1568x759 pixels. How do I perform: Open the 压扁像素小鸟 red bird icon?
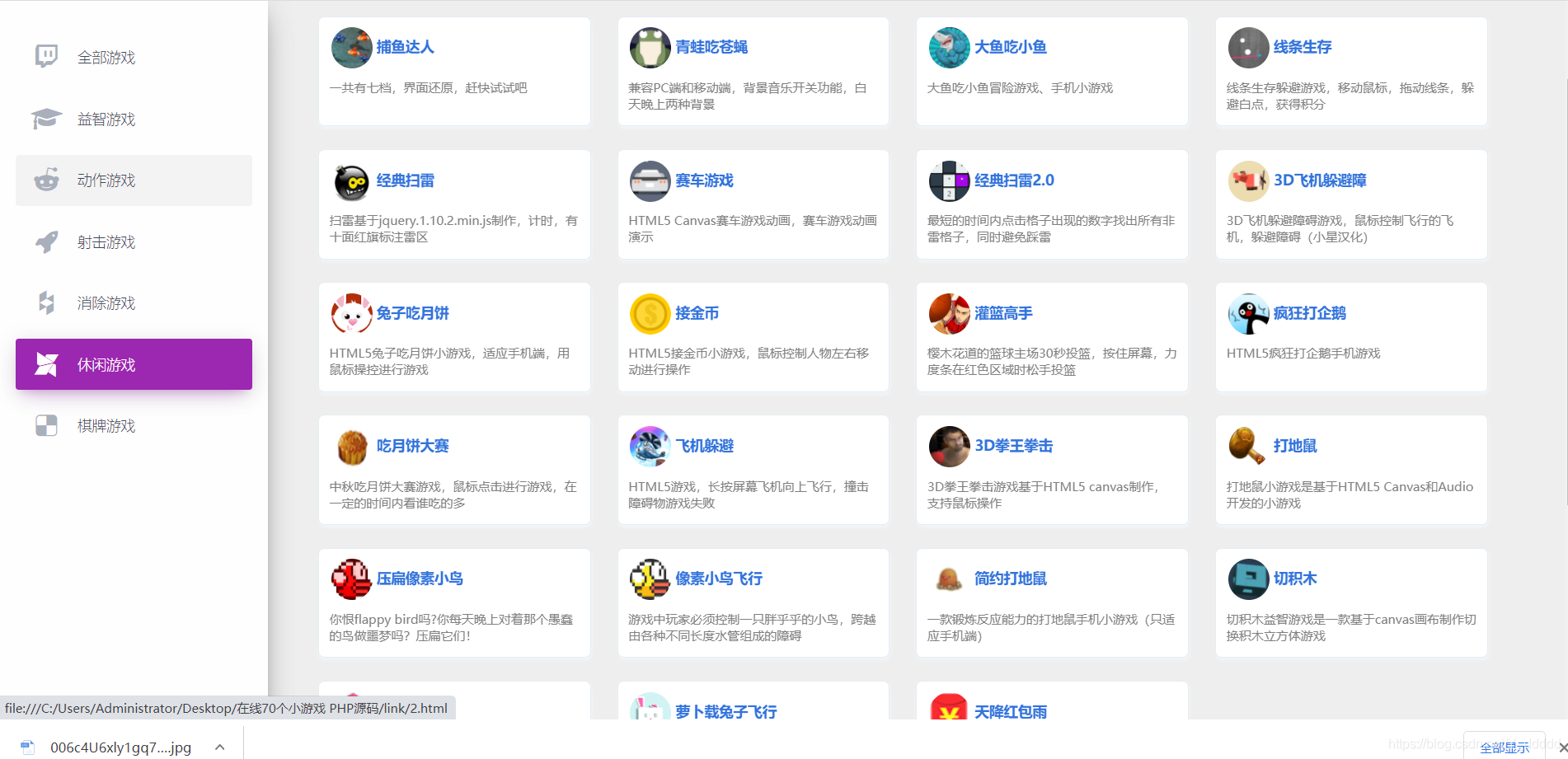click(x=352, y=579)
